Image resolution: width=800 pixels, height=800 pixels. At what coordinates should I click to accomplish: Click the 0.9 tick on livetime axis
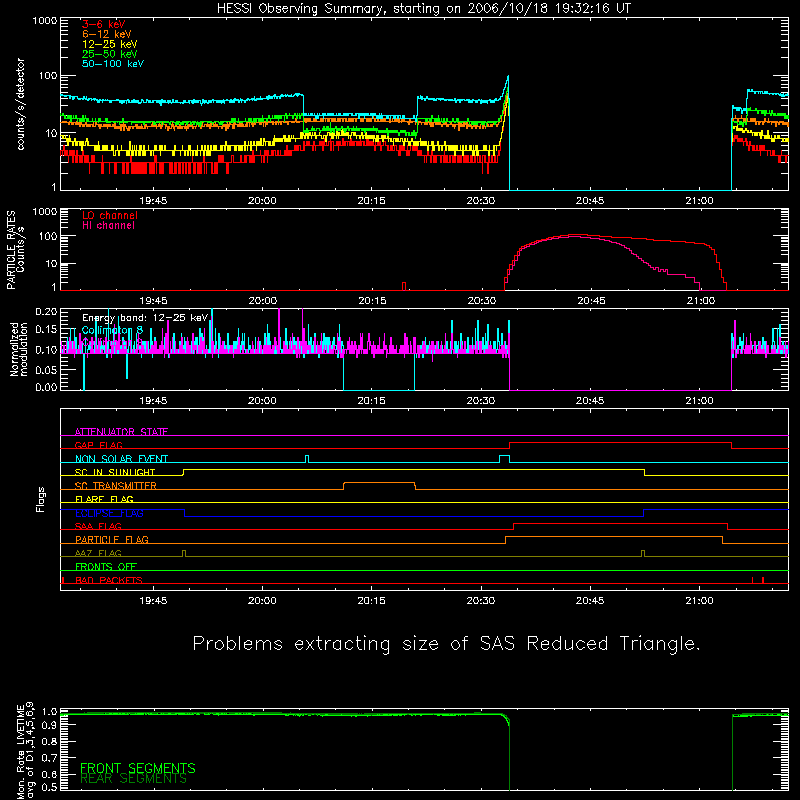click(x=49, y=727)
